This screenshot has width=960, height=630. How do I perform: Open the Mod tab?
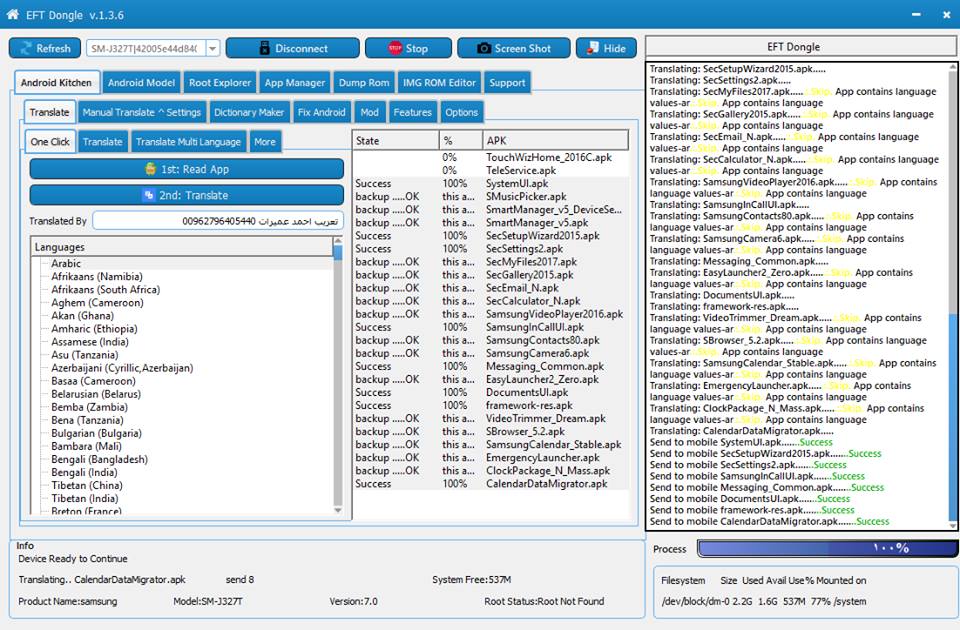point(369,113)
